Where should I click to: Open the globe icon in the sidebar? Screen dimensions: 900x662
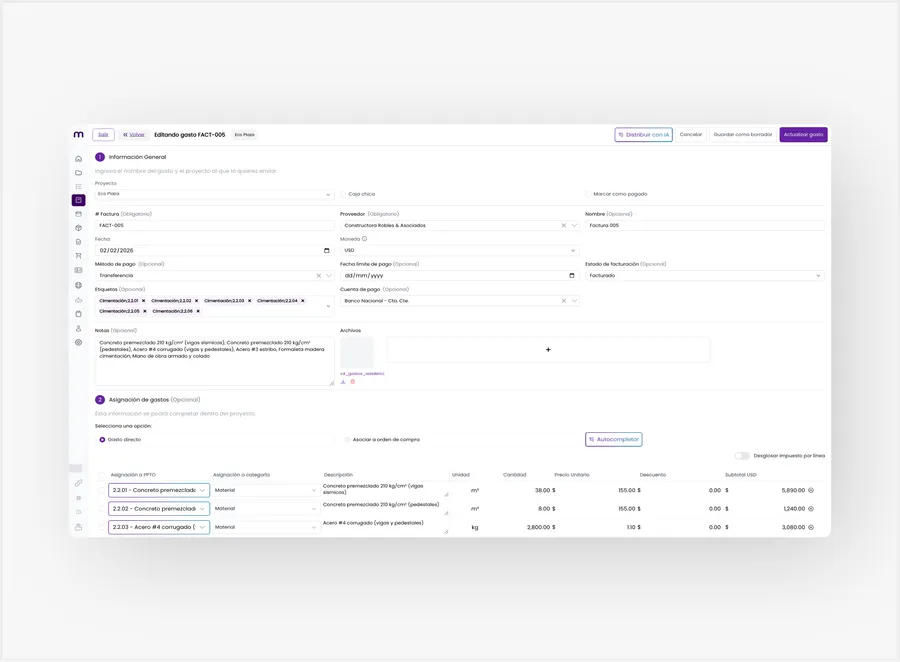point(79,285)
